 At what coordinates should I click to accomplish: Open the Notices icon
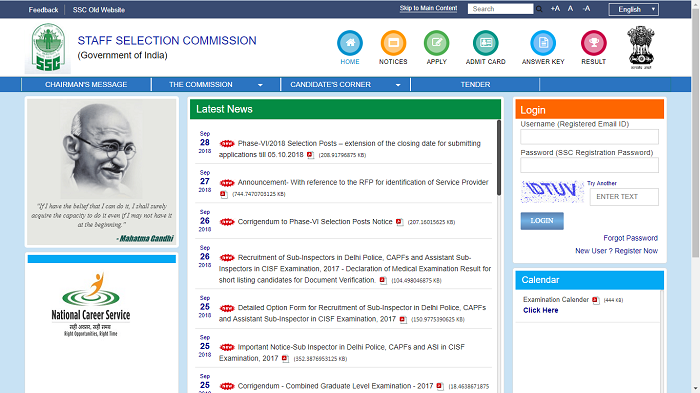[393, 43]
